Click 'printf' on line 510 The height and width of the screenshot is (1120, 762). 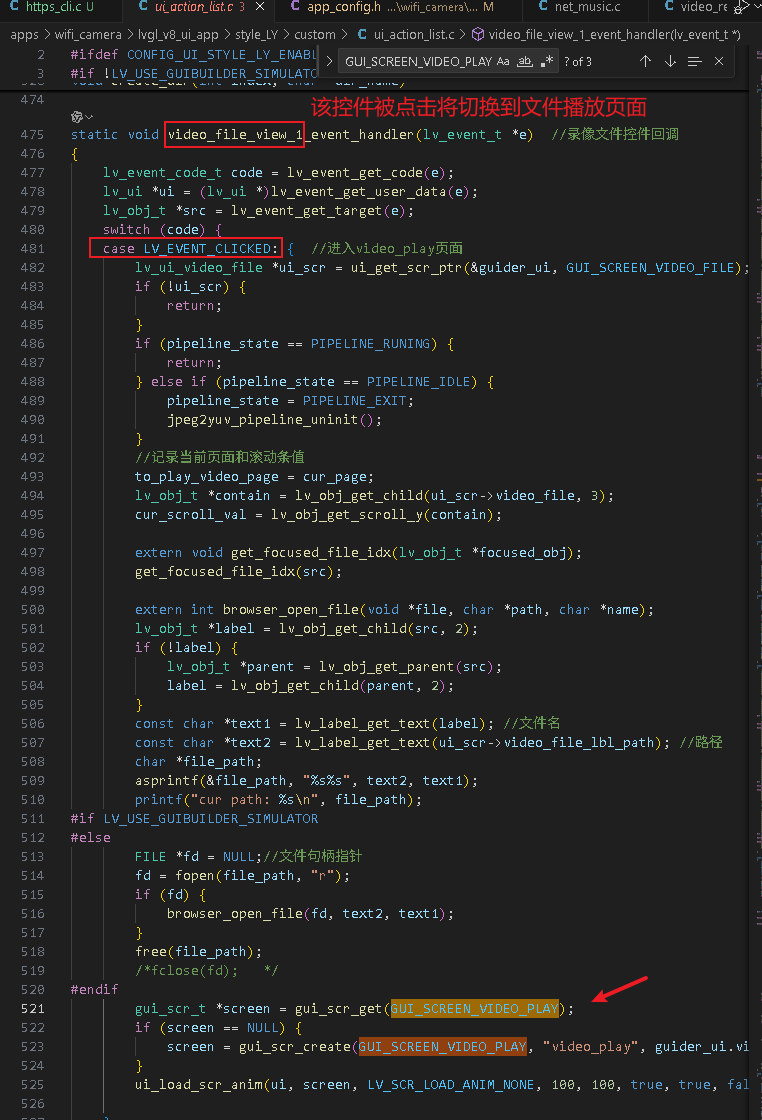pos(159,799)
